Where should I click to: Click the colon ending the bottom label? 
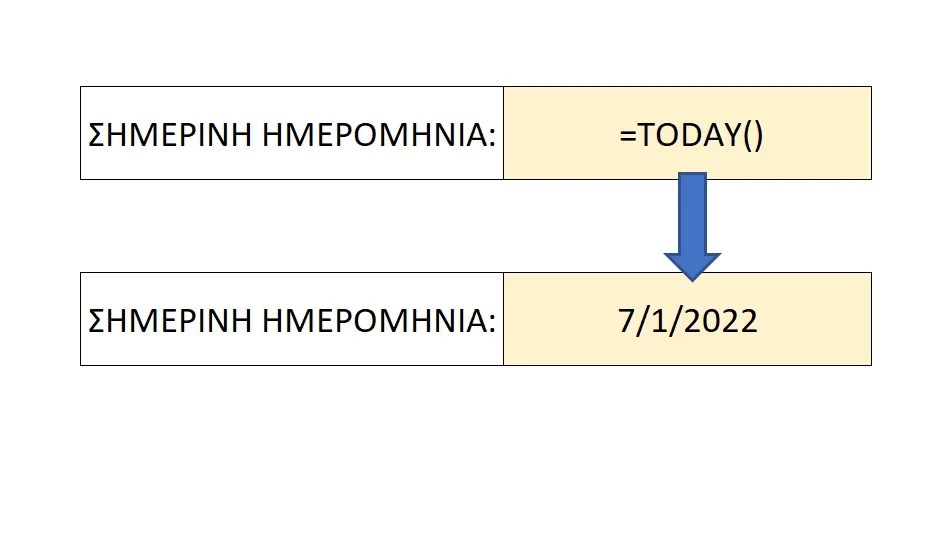pos(493,324)
